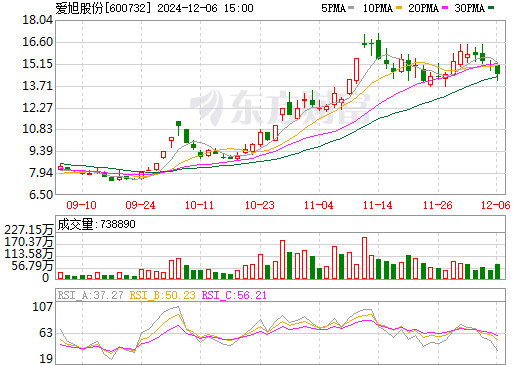Click the 成交量:738890 volume label
The image size is (520, 365).
pos(96,224)
